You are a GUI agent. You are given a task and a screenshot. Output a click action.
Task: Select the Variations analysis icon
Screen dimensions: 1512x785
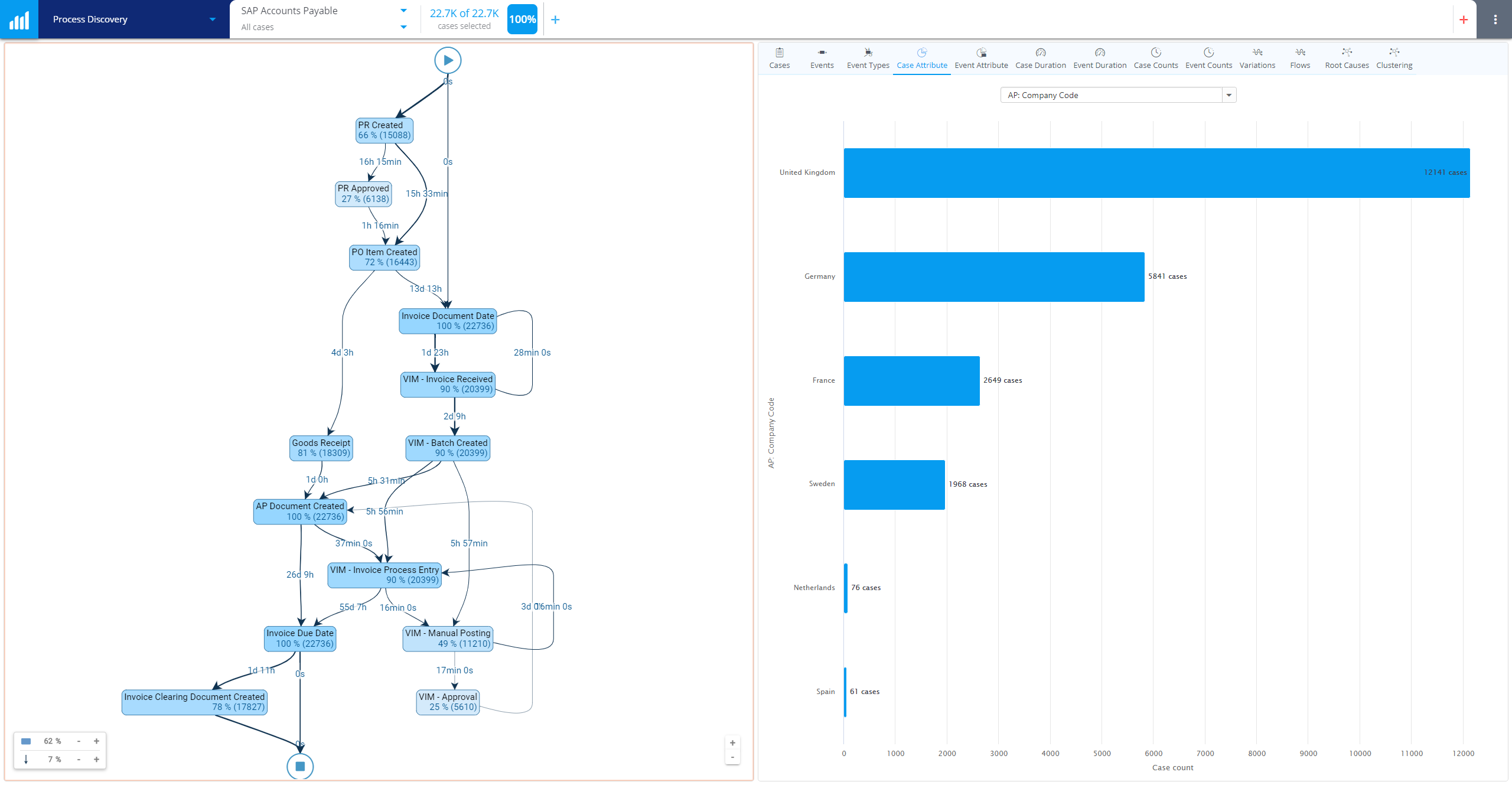click(x=1257, y=57)
